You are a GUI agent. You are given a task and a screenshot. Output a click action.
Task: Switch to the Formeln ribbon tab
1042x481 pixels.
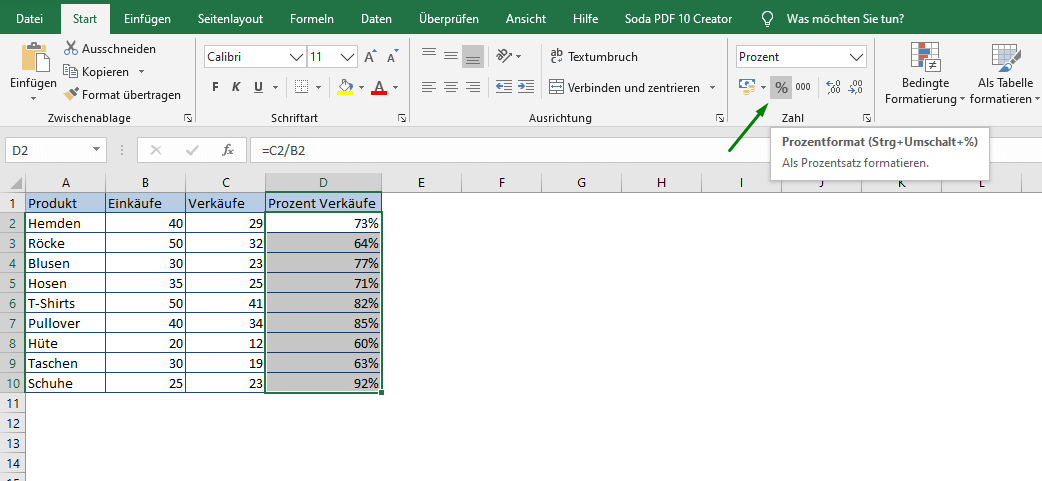312,19
